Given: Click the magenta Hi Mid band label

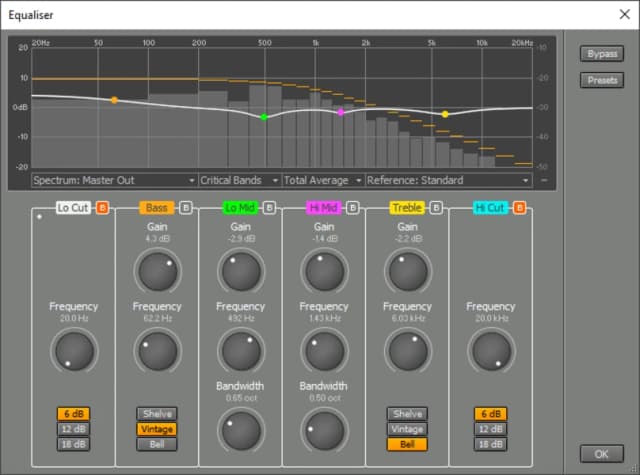Looking at the screenshot, I should click(x=323, y=208).
